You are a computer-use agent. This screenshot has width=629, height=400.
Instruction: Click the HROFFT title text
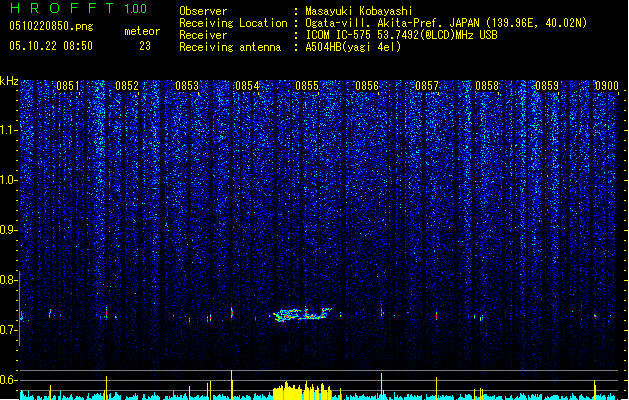pos(62,8)
